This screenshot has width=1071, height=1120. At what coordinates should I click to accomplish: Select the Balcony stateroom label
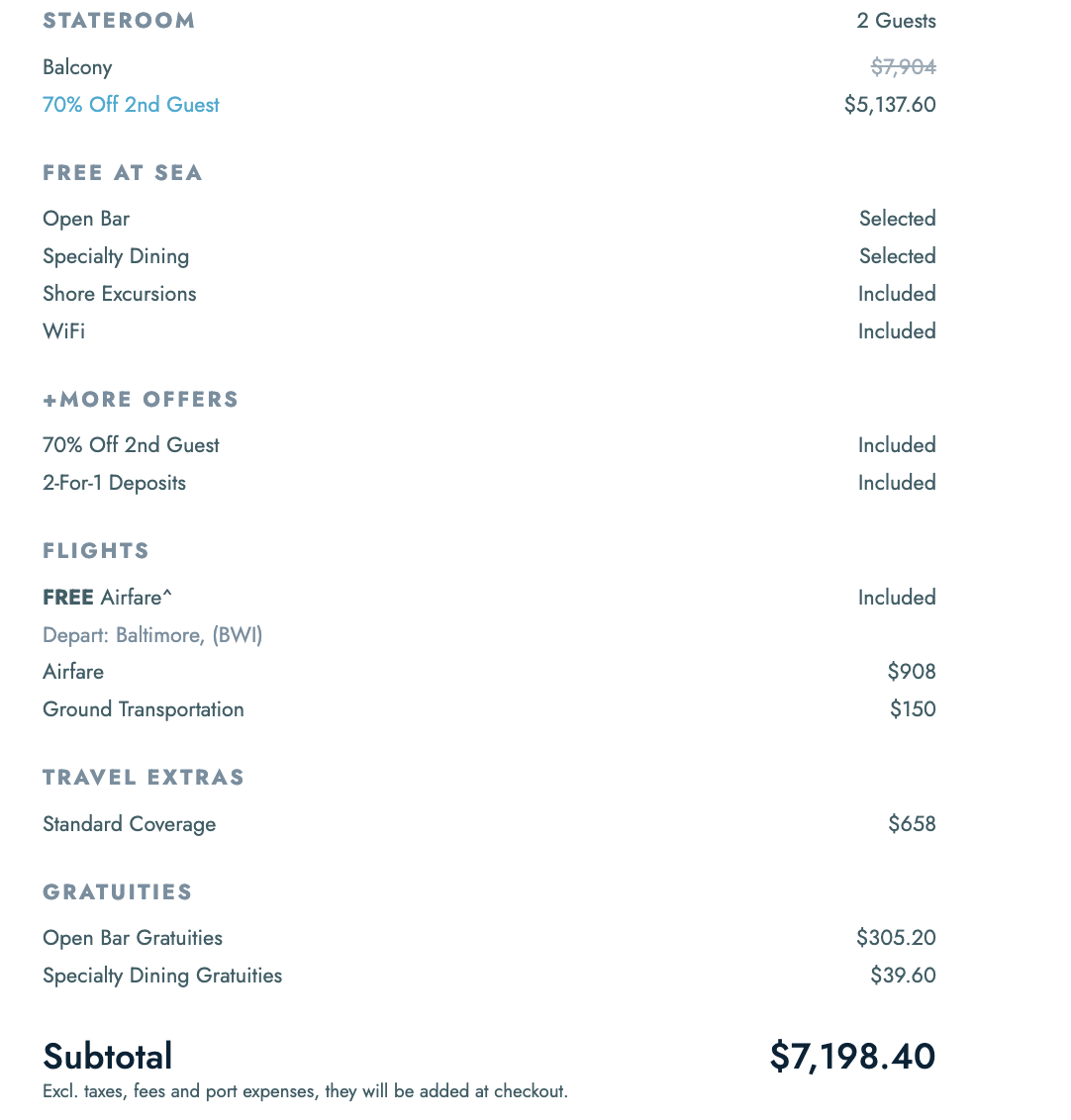click(77, 67)
